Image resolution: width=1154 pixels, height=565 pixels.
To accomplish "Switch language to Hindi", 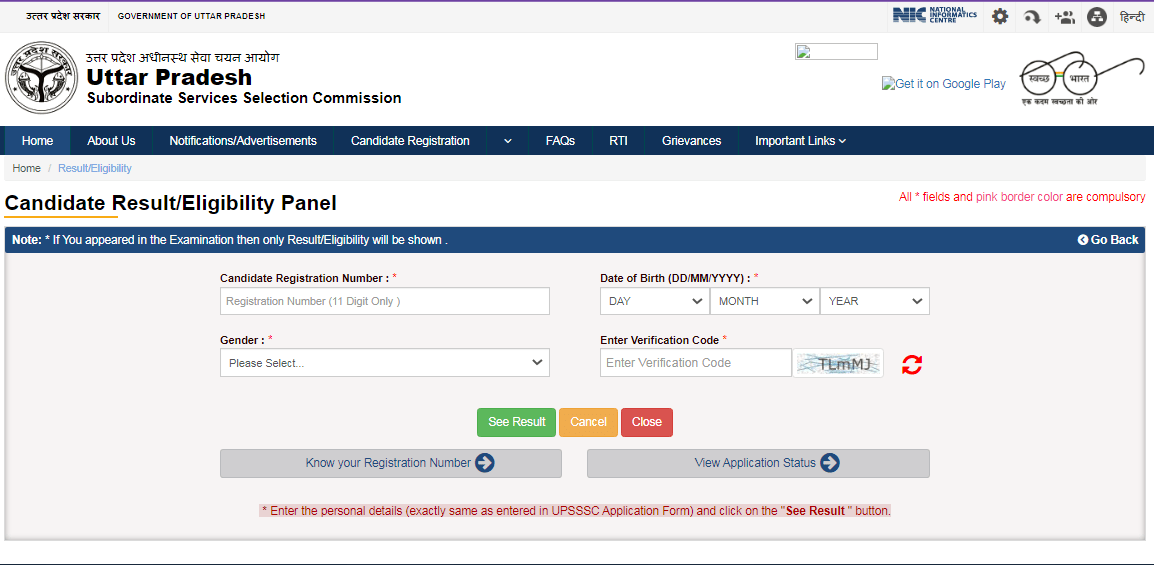I will point(1132,17).
